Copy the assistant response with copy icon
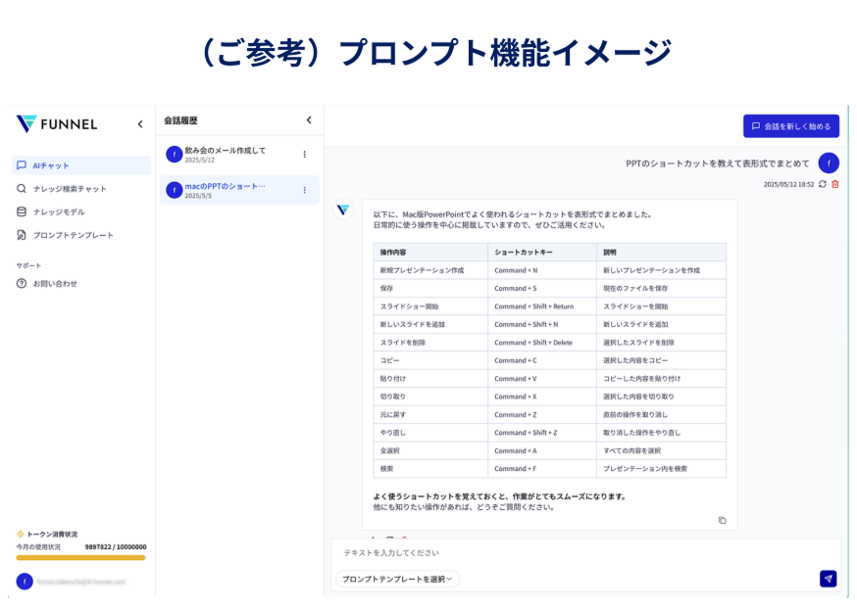Image resolution: width=857 pixels, height=607 pixels. point(723,520)
